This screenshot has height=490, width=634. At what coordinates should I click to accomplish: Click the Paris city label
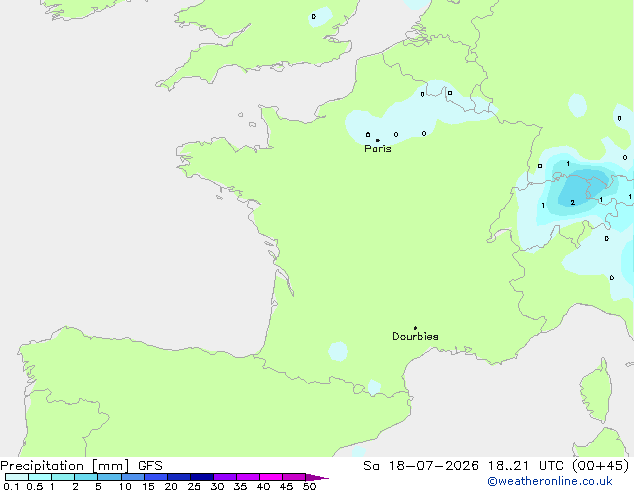tap(378, 149)
